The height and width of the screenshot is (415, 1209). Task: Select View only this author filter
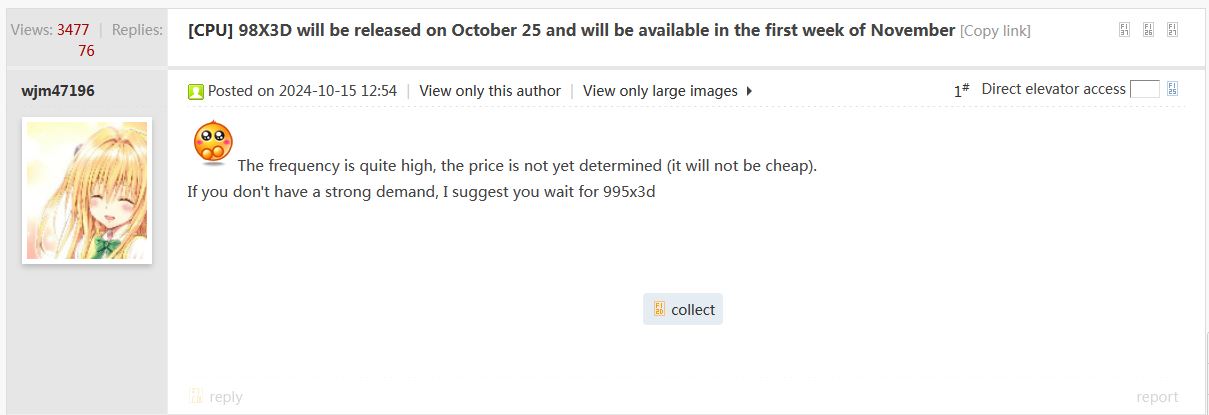[490, 90]
